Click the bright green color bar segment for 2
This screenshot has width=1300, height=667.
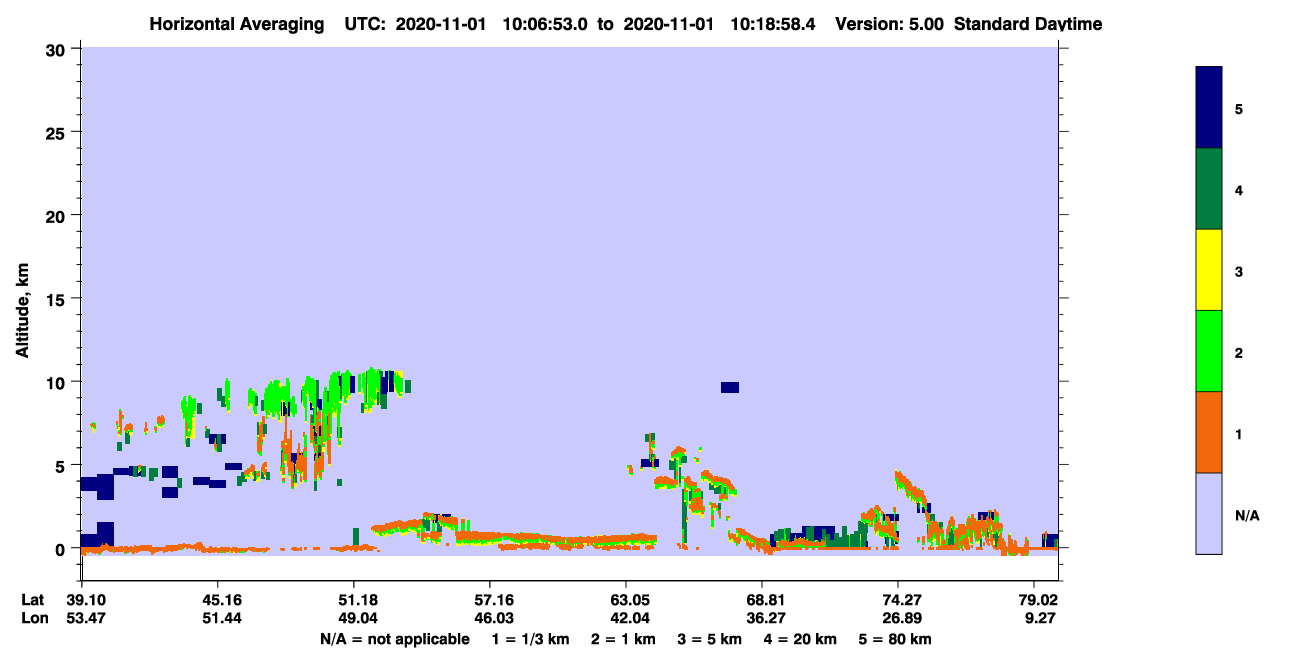pos(1209,351)
